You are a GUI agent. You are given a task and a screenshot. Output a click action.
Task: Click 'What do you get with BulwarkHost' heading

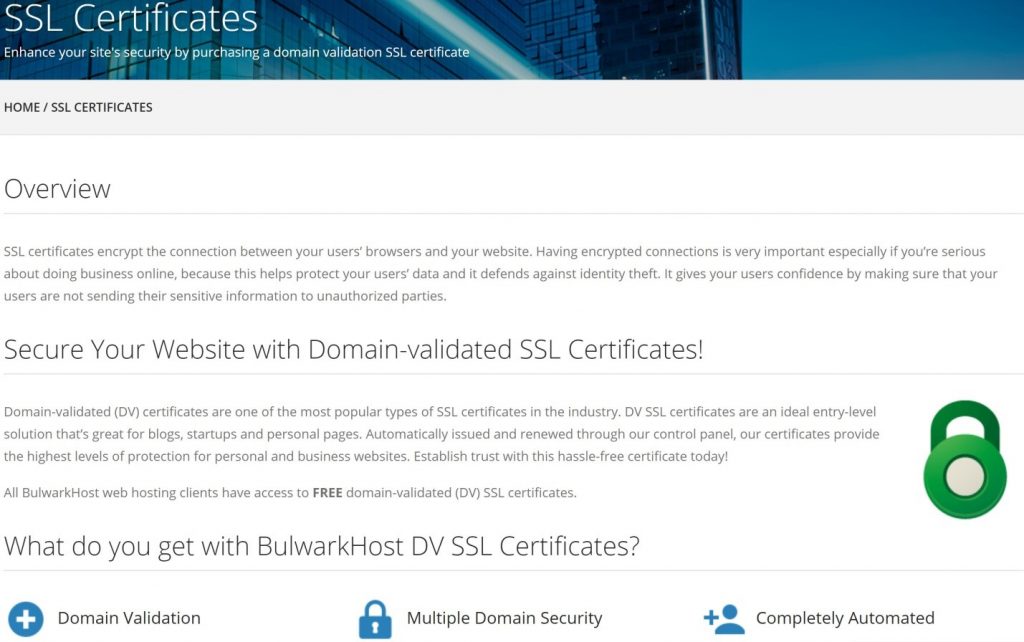tap(322, 546)
